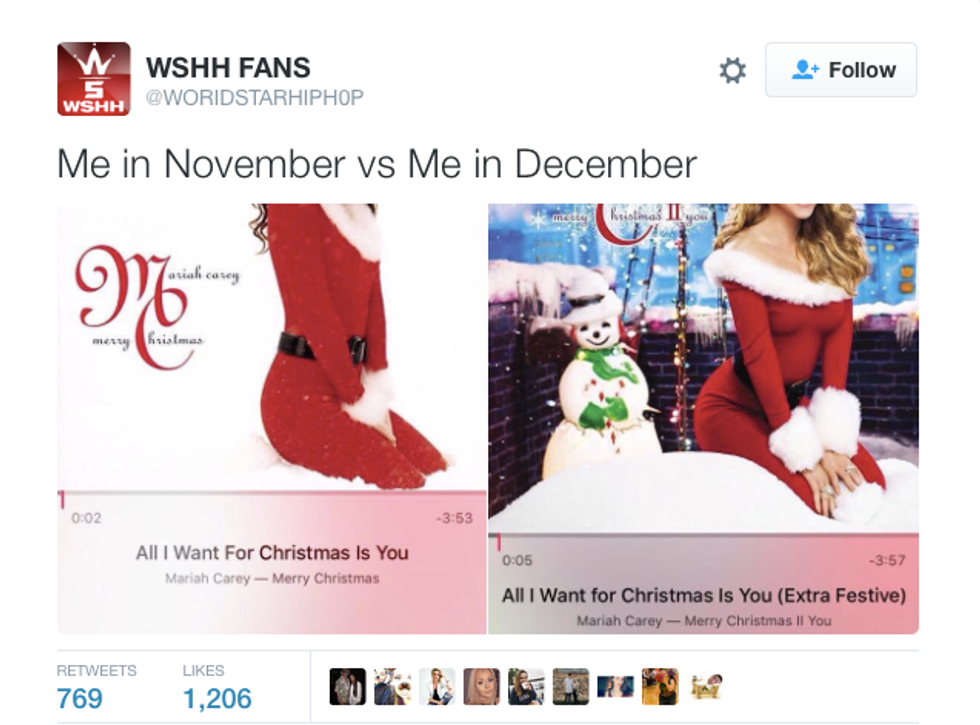This screenshot has width=980, height=725.
Task: Open the sixth liker avatar
Action: point(571,686)
